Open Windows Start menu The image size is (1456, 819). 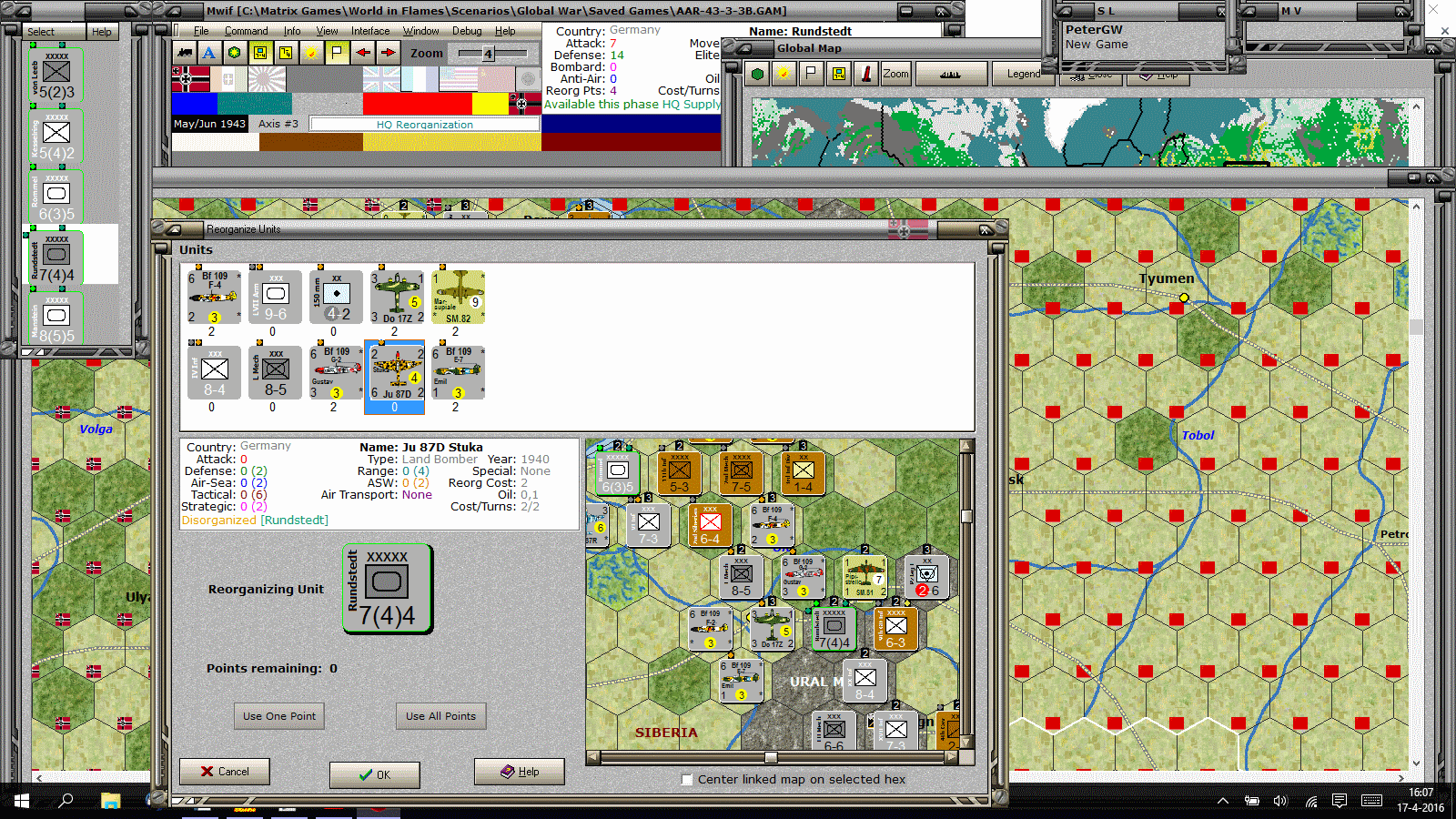coord(22,801)
